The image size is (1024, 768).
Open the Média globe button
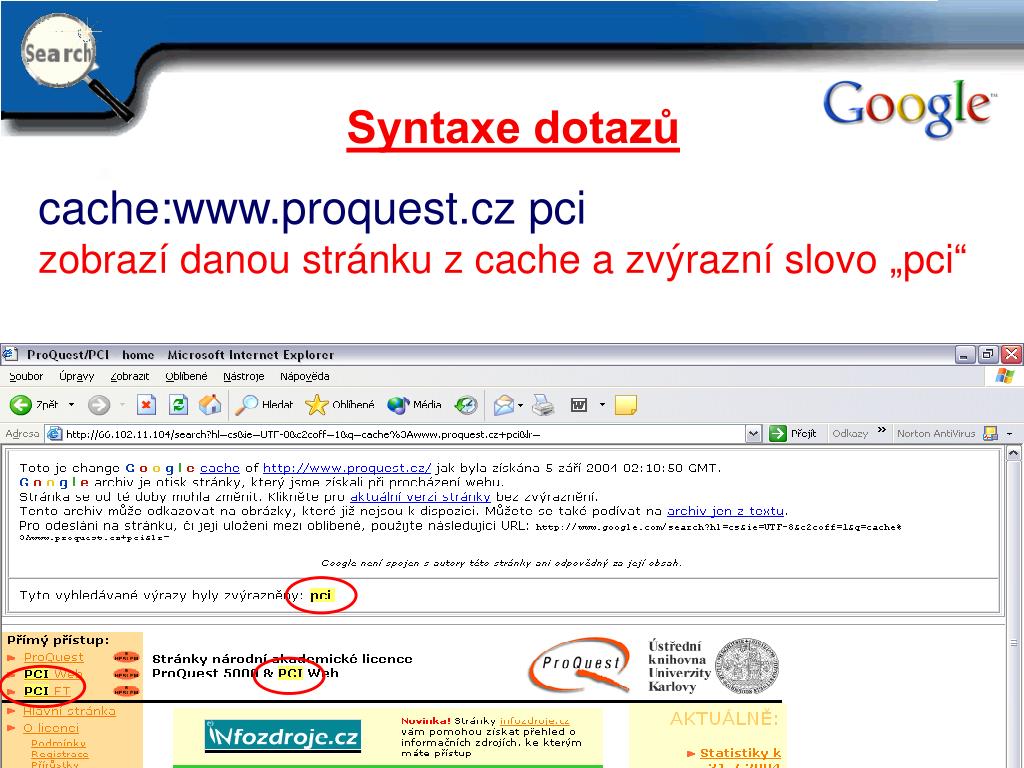coord(414,405)
